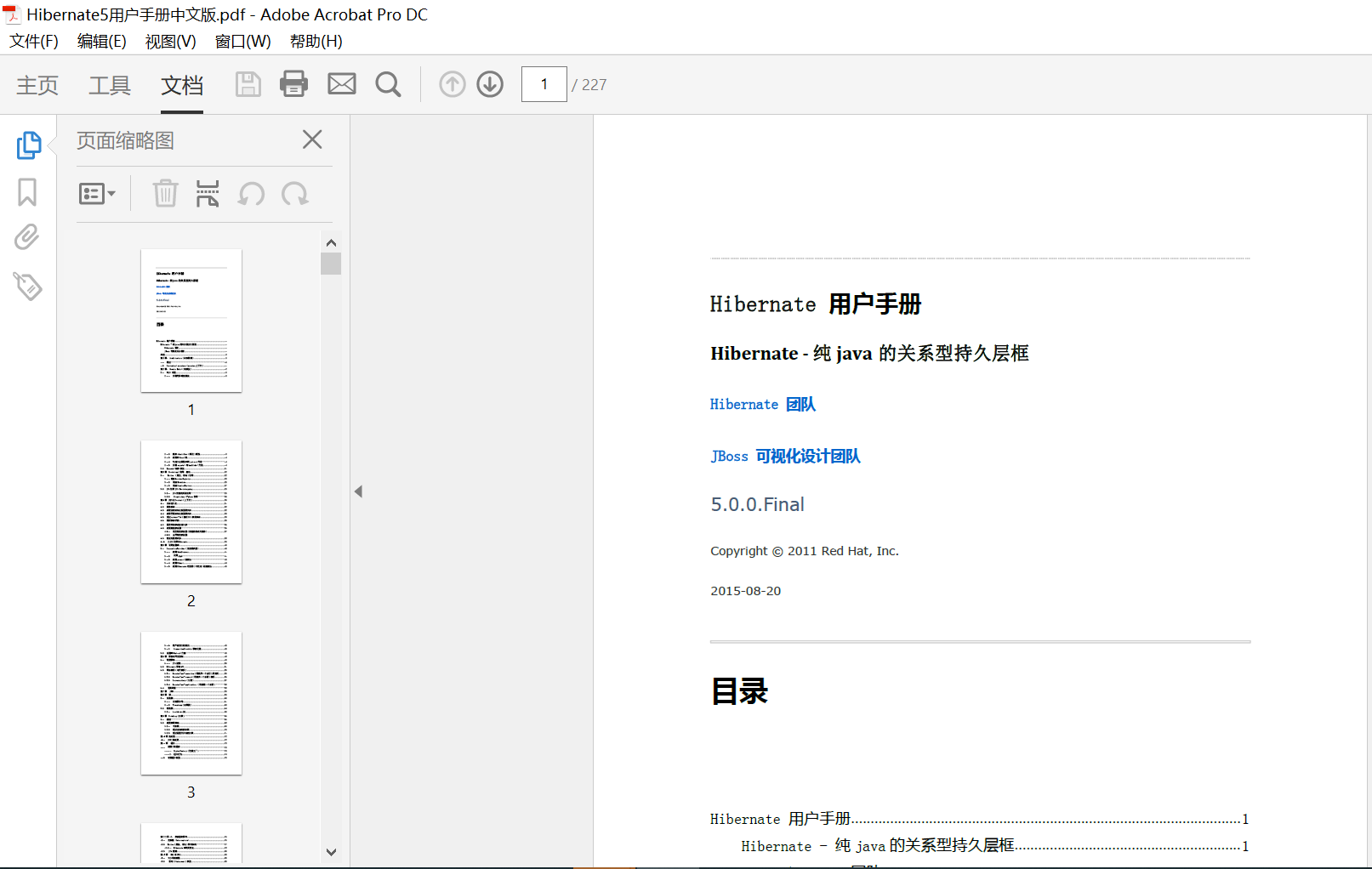Rotate page counterclockwise in thumbnails panel
Image resolution: width=1372 pixels, height=869 pixels.
click(251, 194)
